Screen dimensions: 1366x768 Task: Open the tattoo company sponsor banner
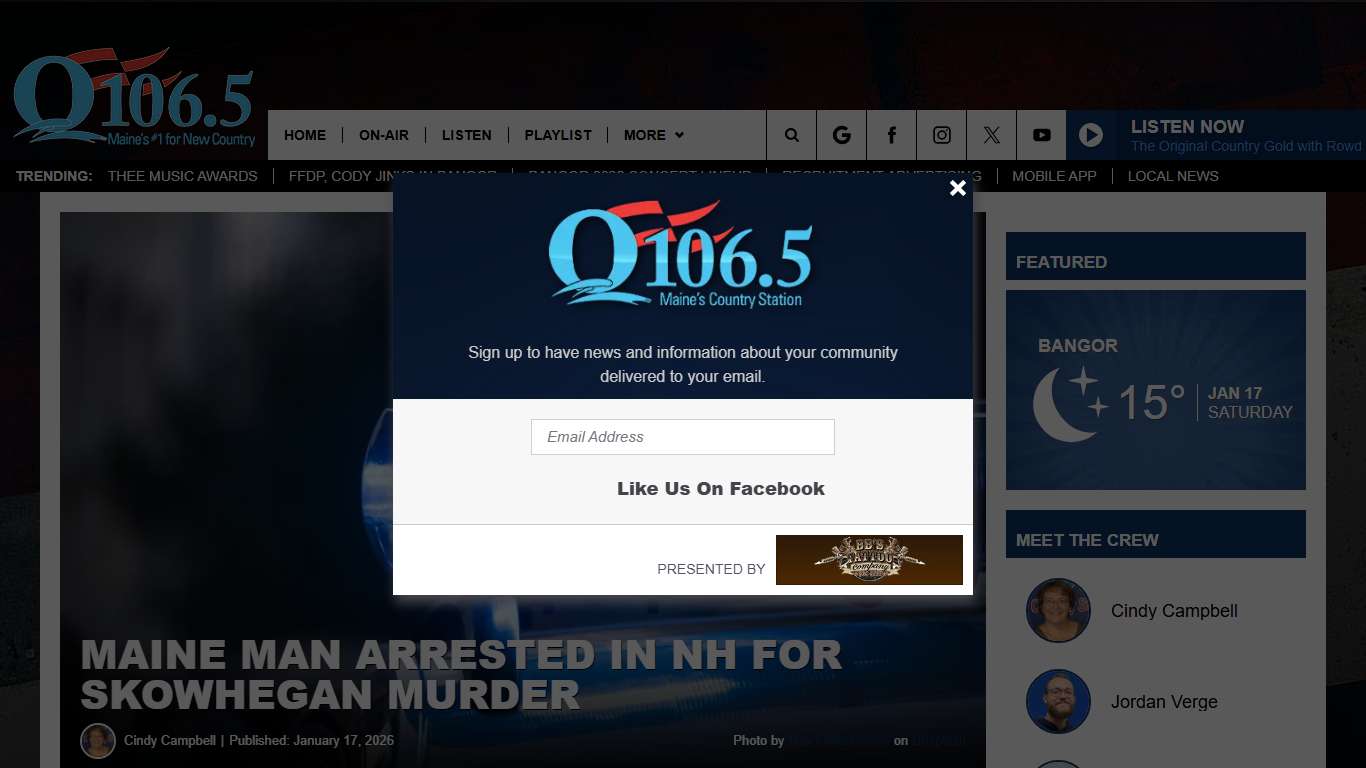(x=869, y=560)
